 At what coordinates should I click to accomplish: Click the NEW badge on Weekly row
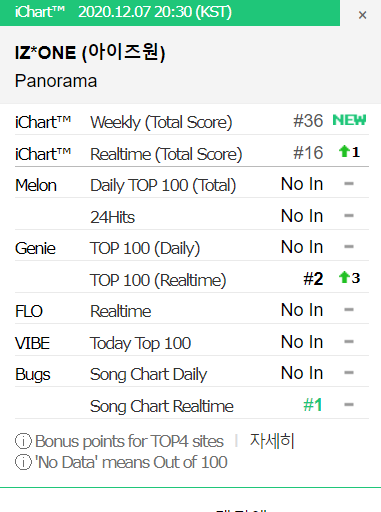(349, 120)
